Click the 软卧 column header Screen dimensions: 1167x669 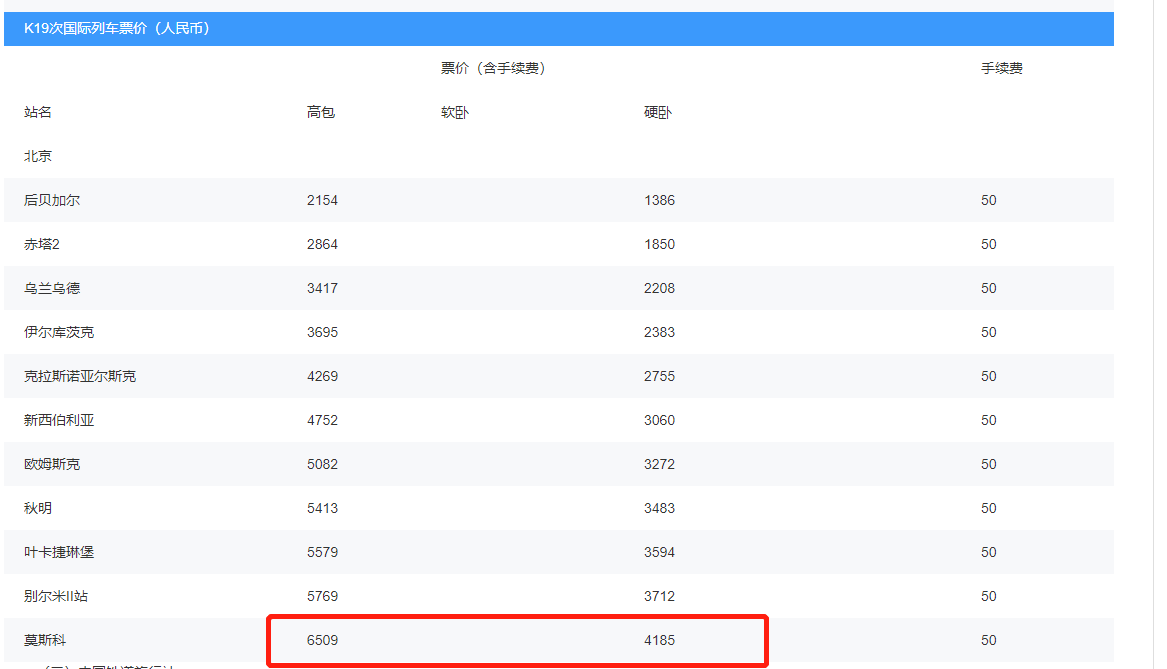click(455, 112)
